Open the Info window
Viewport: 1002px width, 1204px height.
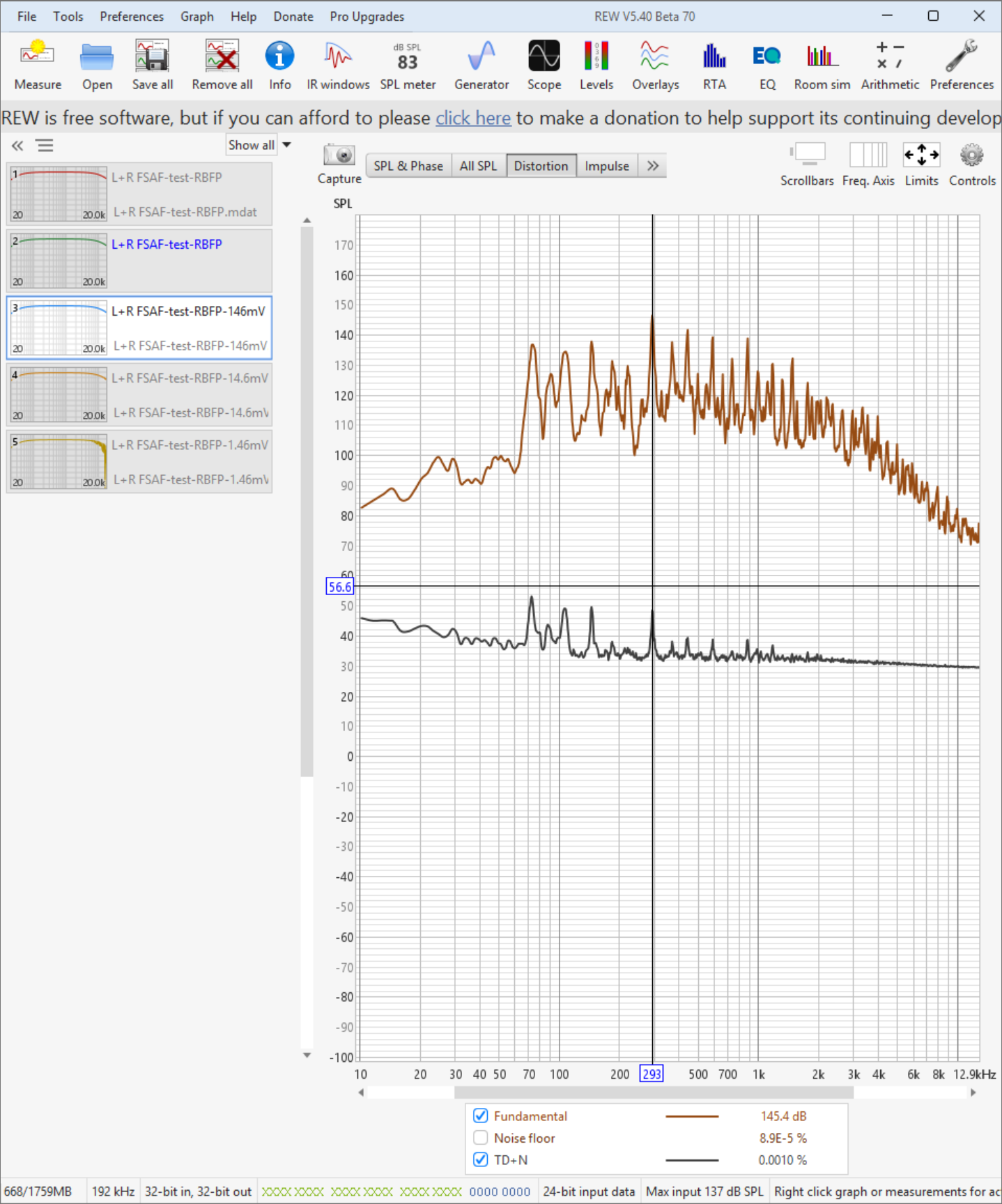pyautogui.click(x=279, y=65)
